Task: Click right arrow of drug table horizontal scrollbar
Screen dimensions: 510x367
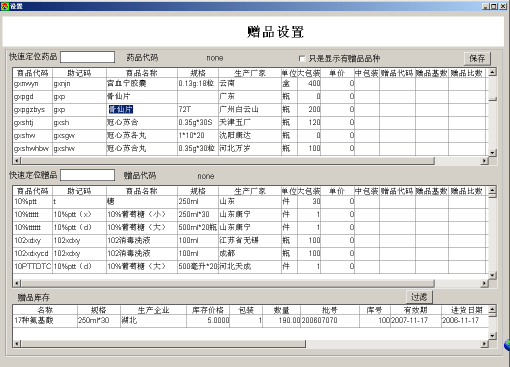Action: pos(484,161)
